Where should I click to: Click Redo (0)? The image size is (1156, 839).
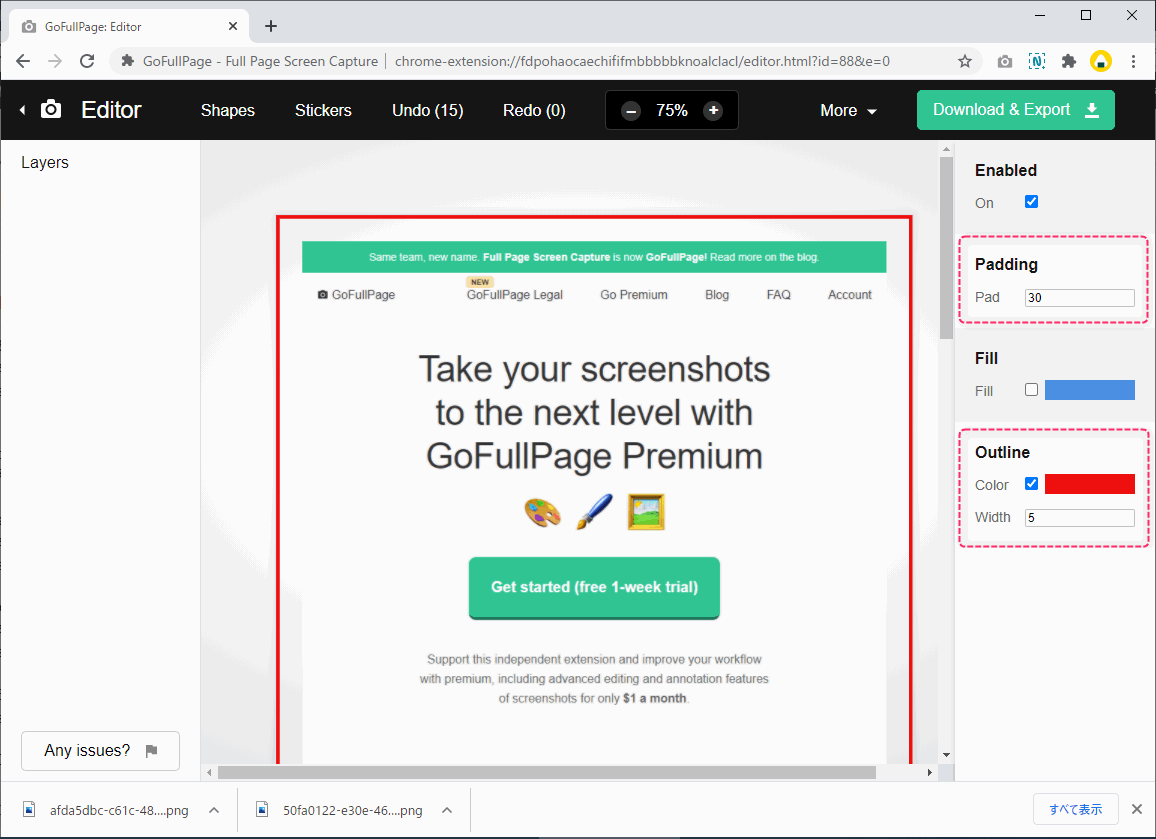point(534,111)
